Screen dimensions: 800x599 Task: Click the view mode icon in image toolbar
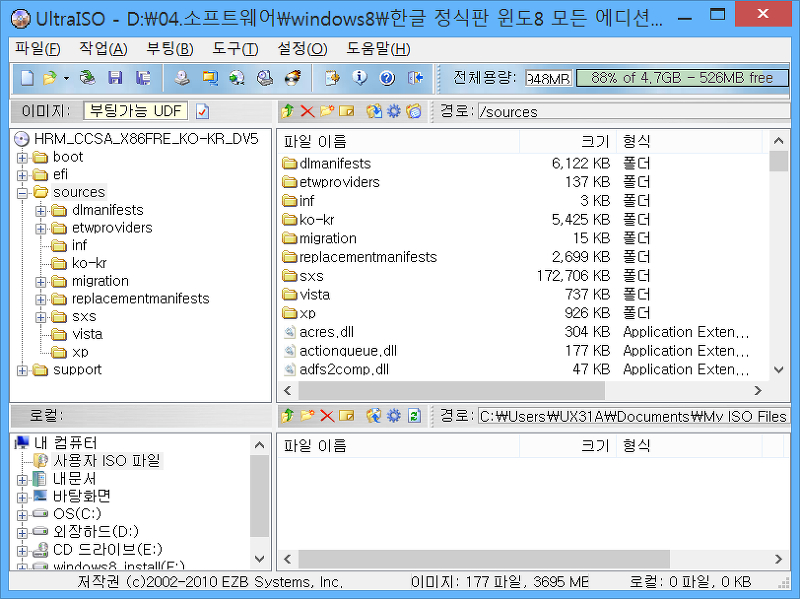[x=414, y=111]
